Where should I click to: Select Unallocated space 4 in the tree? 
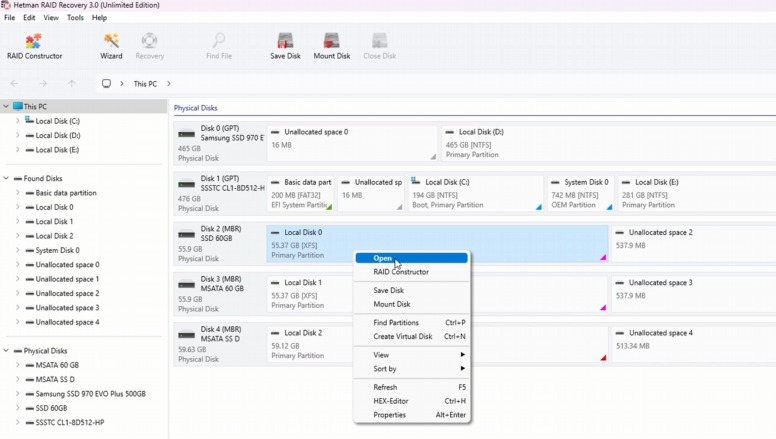click(x=67, y=322)
